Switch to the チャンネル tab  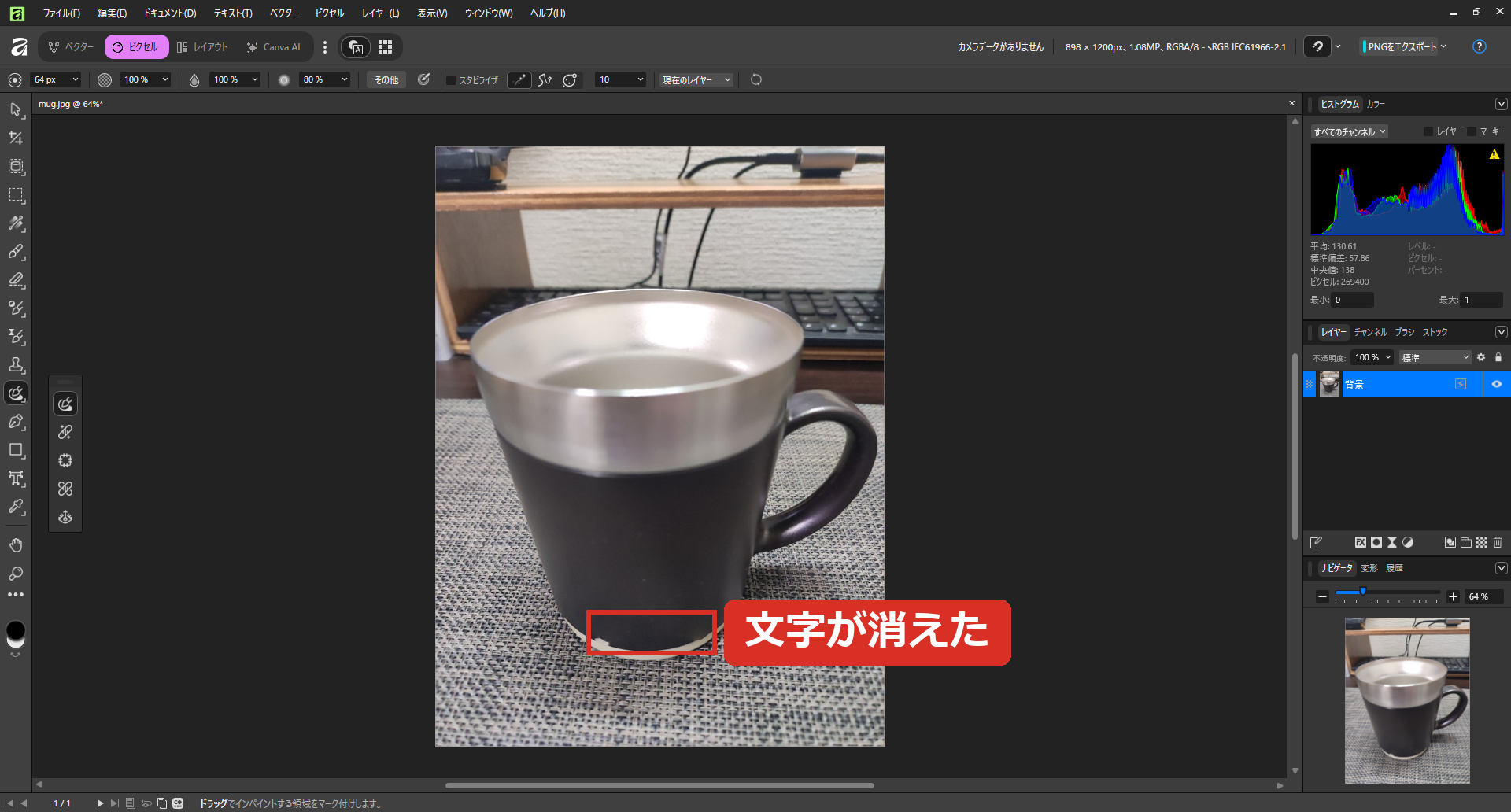1371,332
